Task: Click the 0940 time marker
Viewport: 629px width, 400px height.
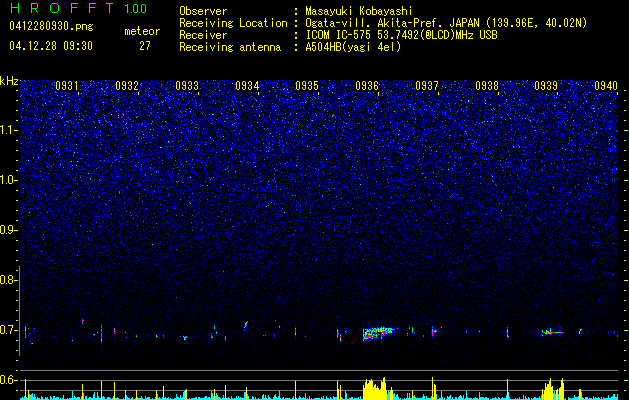Action: [x=606, y=85]
